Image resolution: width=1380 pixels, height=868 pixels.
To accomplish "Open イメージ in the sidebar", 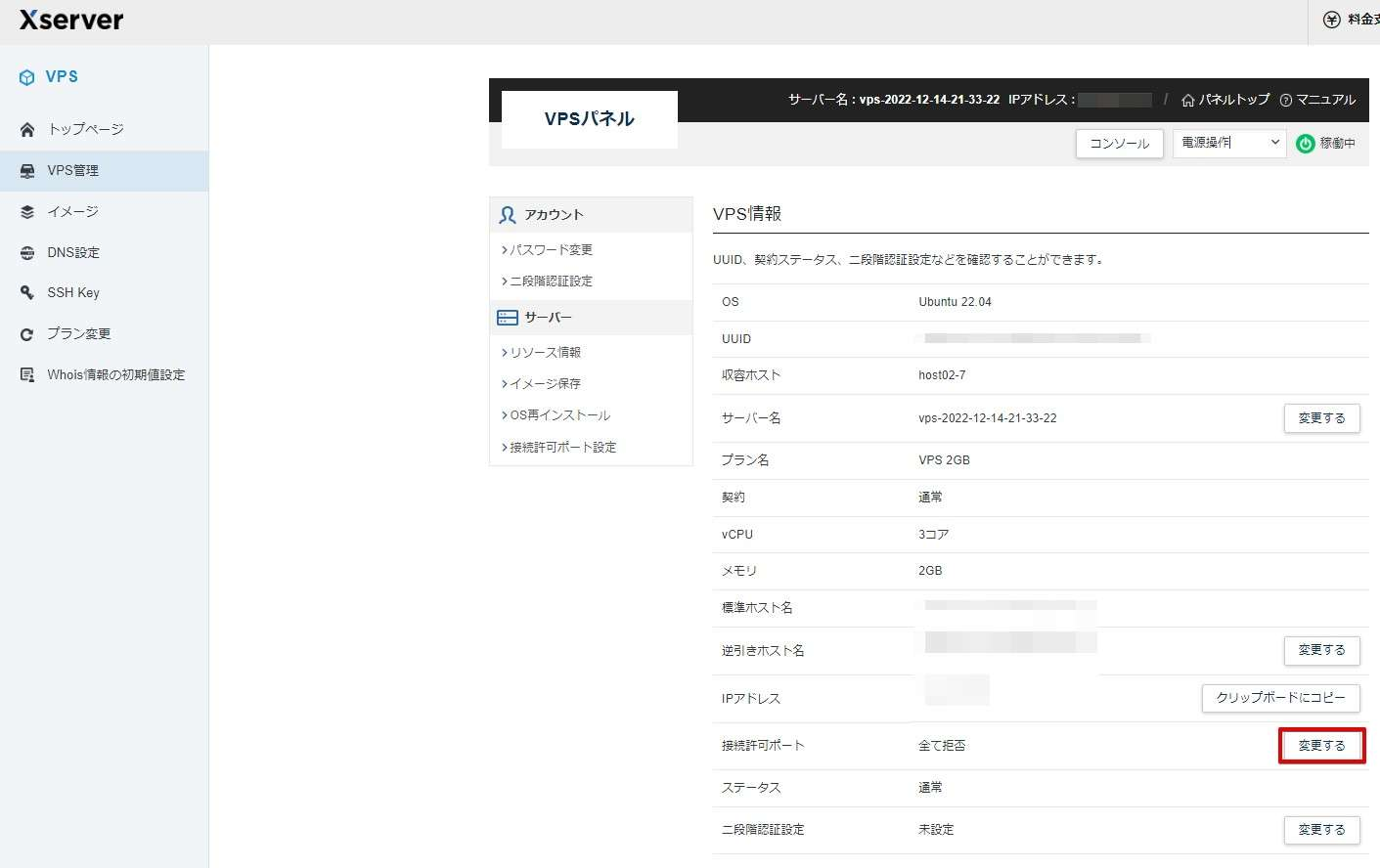I will click(x=104, y=211).
